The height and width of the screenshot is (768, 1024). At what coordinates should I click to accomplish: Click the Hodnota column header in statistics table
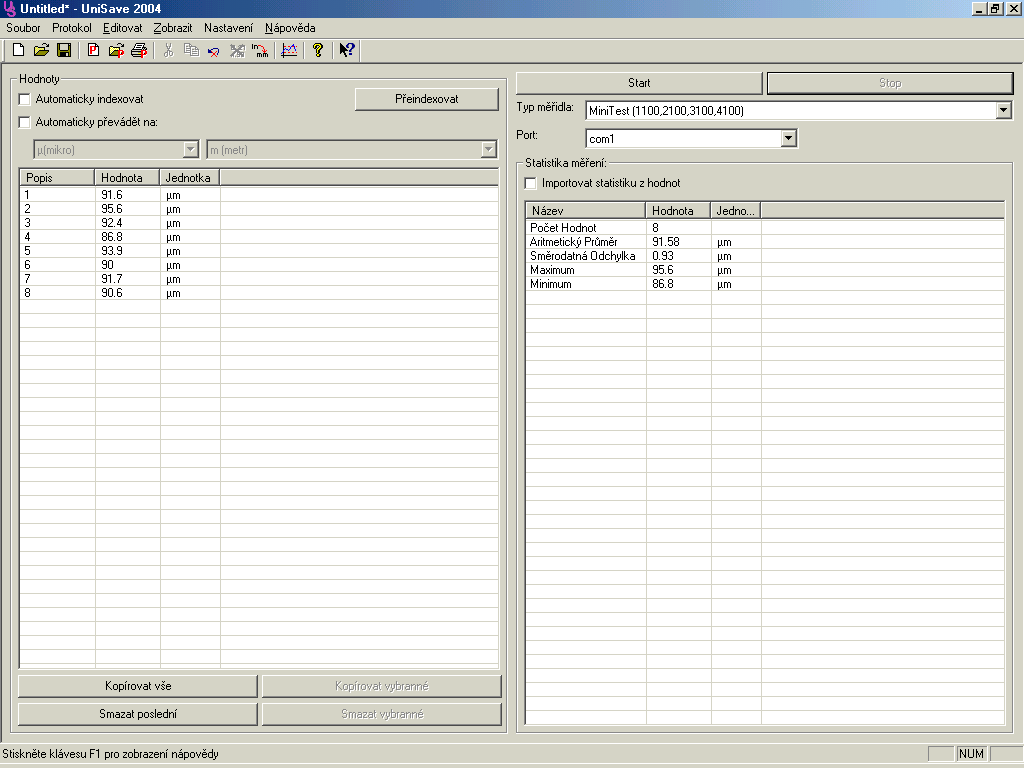point(678,210)
